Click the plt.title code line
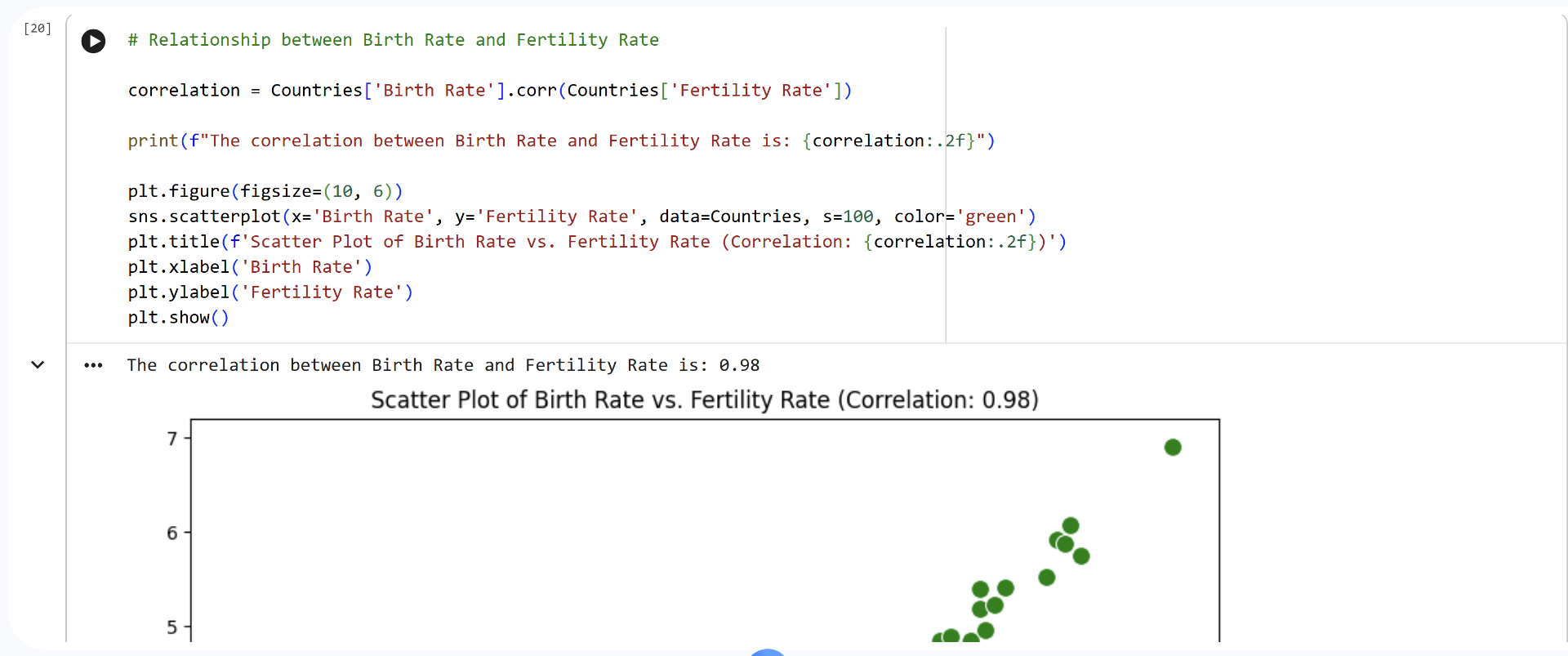Screen dimensions: 1568x656 point(598,243)
